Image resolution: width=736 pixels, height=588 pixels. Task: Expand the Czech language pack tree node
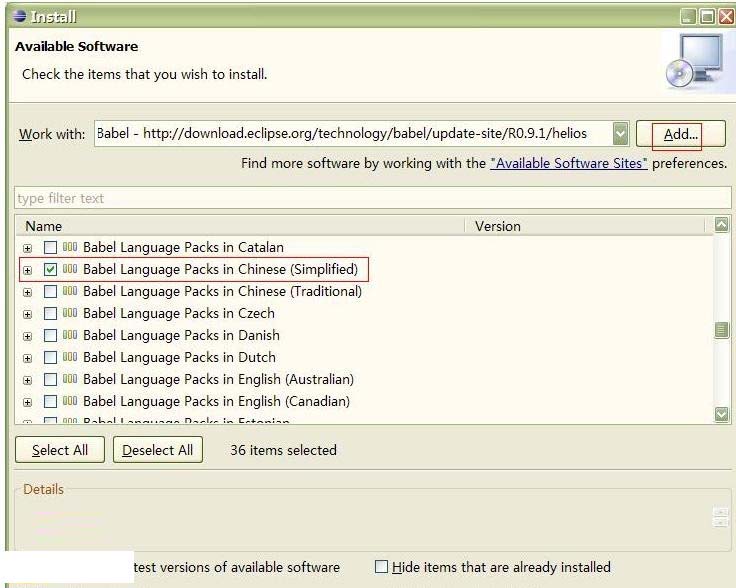click(28, 314)
